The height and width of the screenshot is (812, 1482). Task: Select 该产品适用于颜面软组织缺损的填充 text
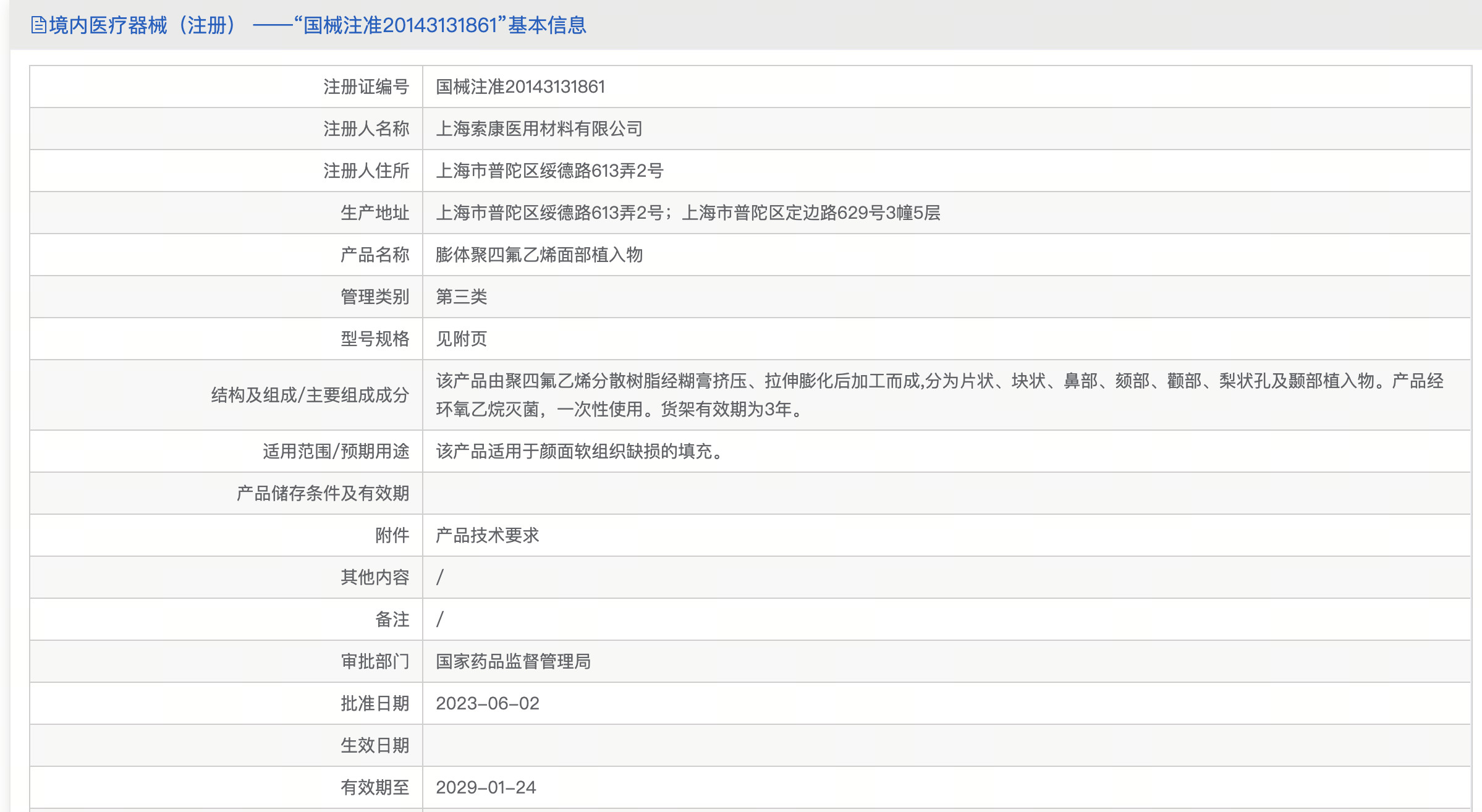580,451
